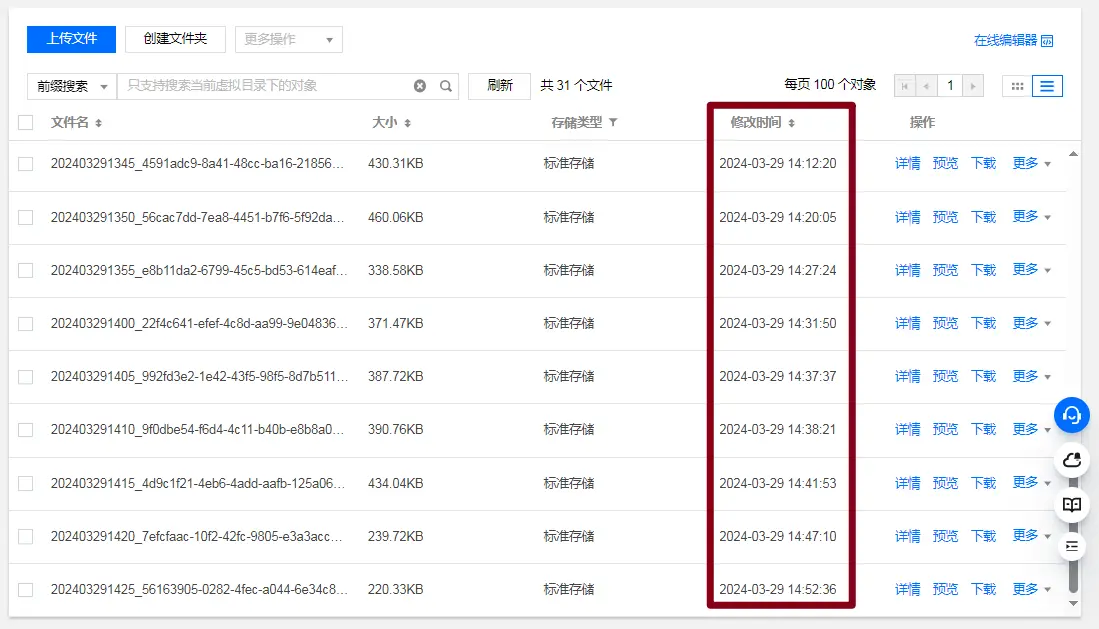Click page number 1 box
Viewport: 1099px width, 629px height.
[x=950, y=86]
